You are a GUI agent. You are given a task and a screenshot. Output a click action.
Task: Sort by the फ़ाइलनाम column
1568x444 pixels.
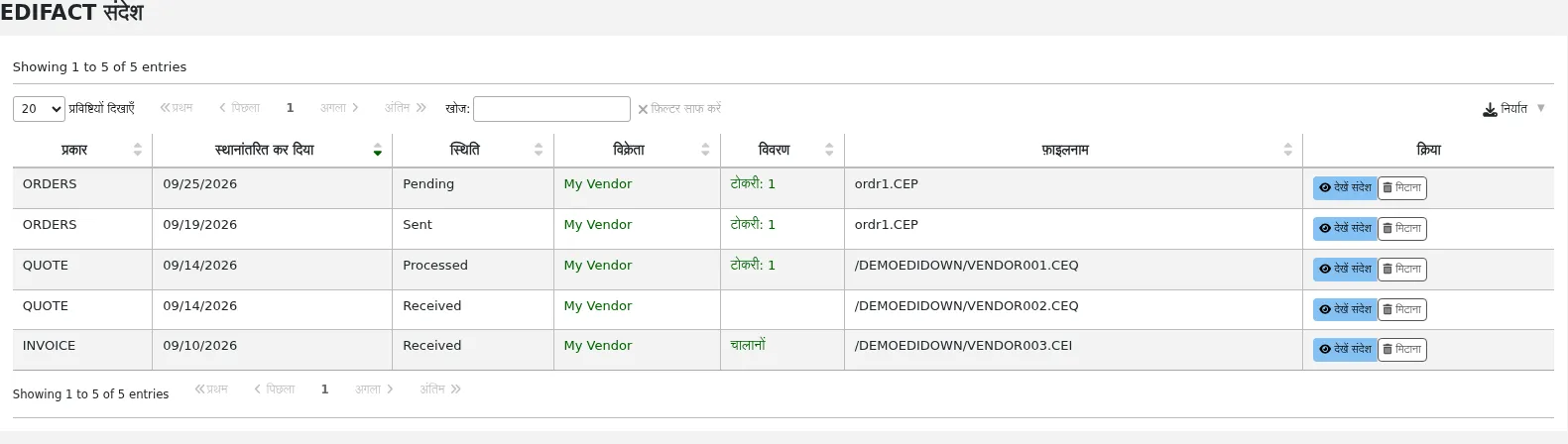[x=1073, y=150]
